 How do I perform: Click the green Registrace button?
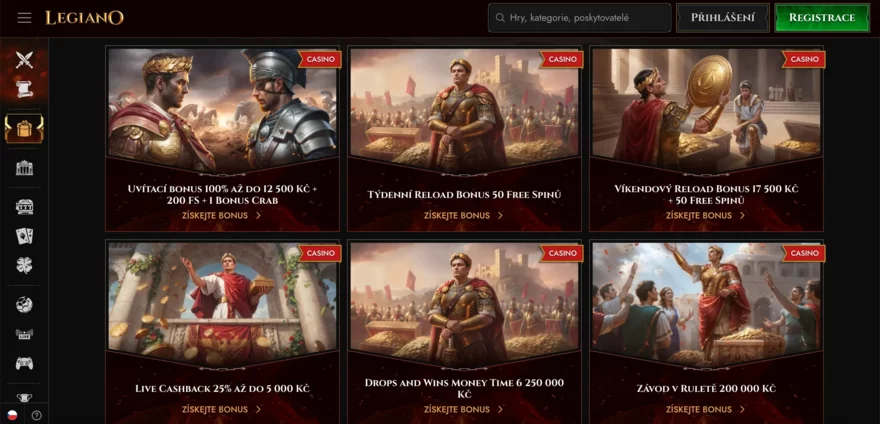point(822,18)
